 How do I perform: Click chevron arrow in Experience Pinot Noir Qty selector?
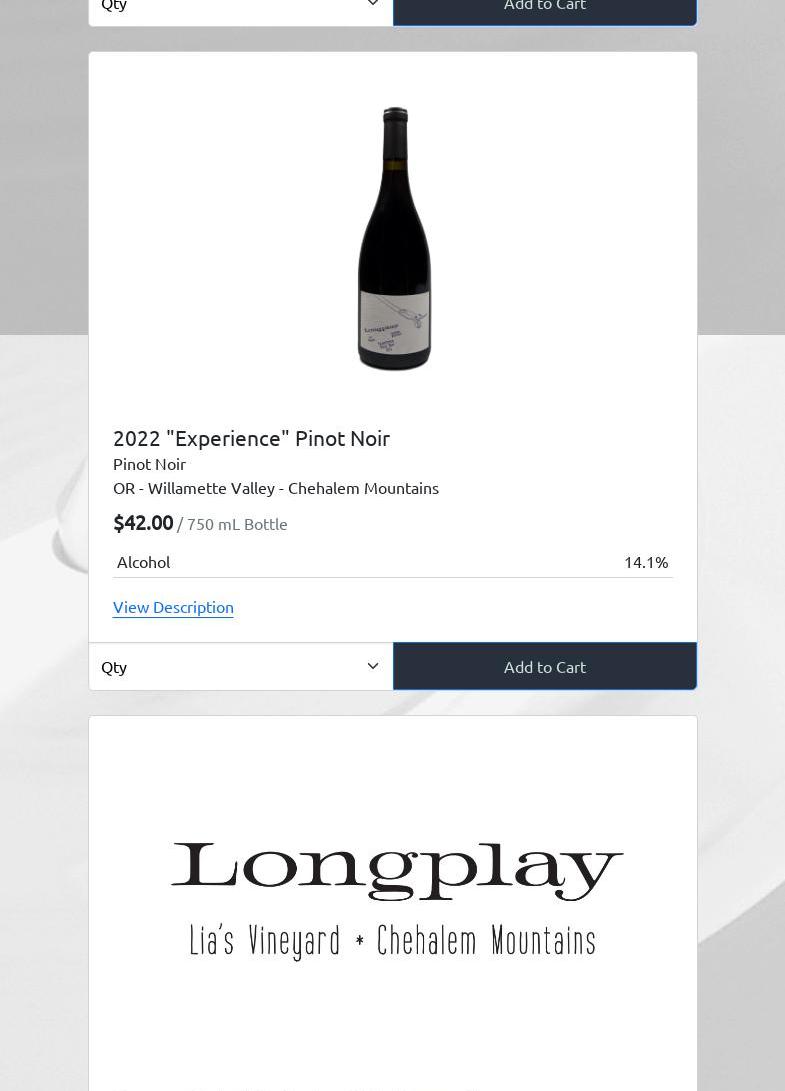(x=373, y=667)
